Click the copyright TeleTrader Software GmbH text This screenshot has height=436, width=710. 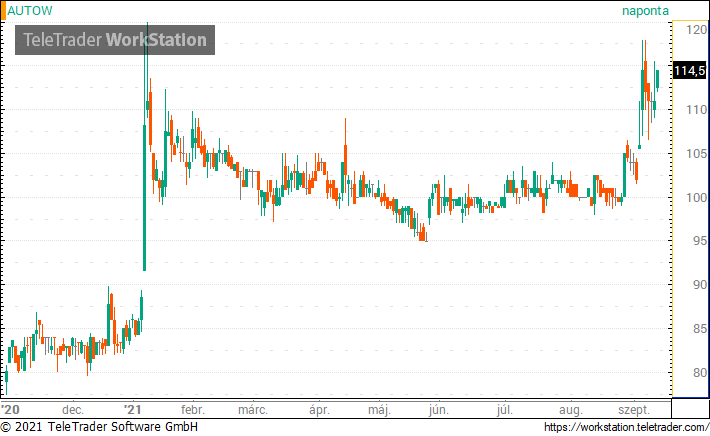[x=99, y=427]
